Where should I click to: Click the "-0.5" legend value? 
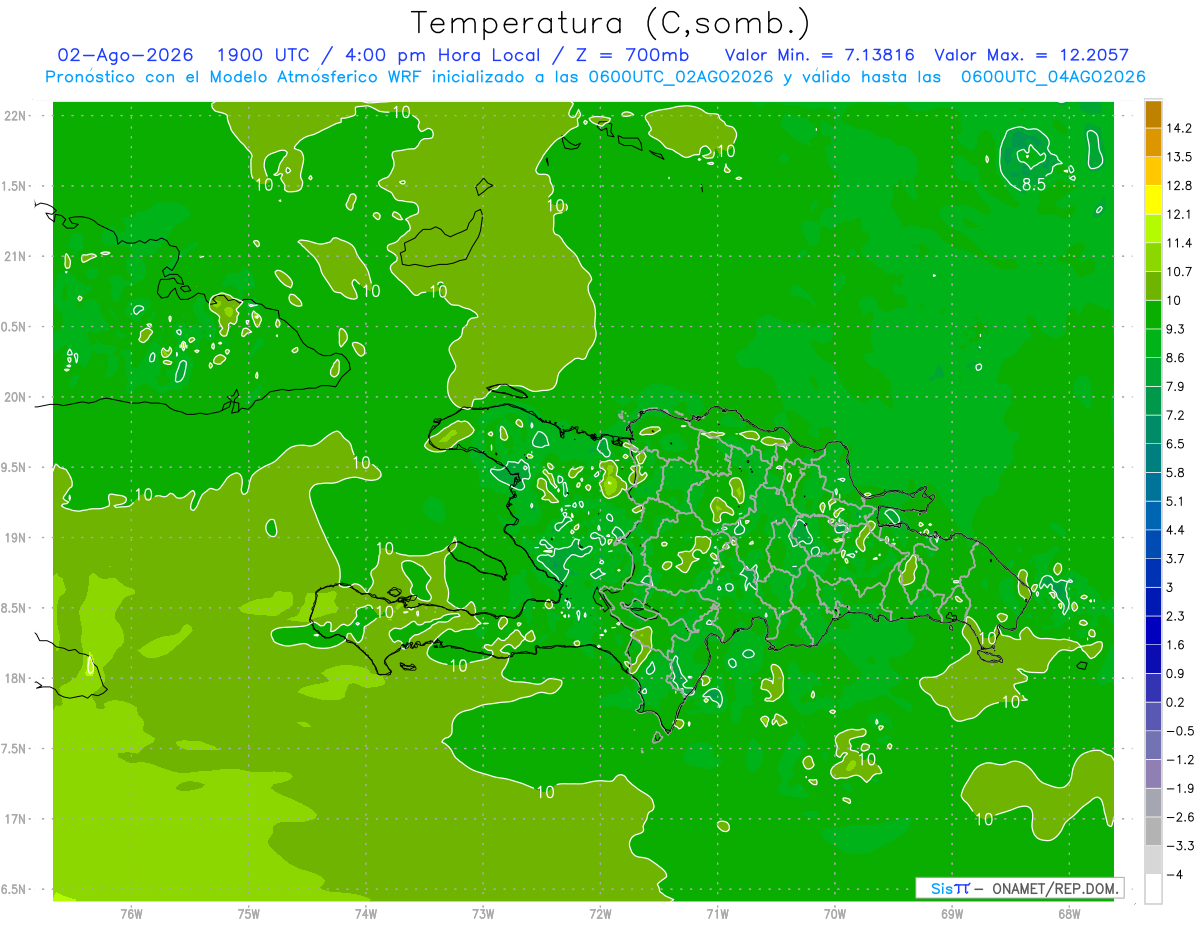pos(1179,731)
